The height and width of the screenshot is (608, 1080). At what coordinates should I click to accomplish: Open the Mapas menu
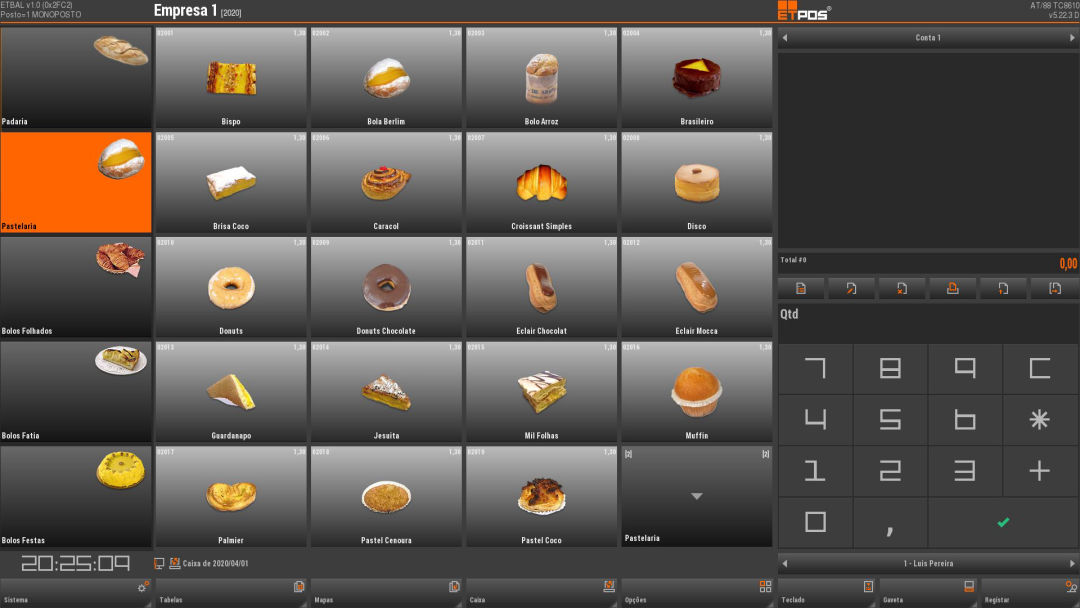point(386,593)
